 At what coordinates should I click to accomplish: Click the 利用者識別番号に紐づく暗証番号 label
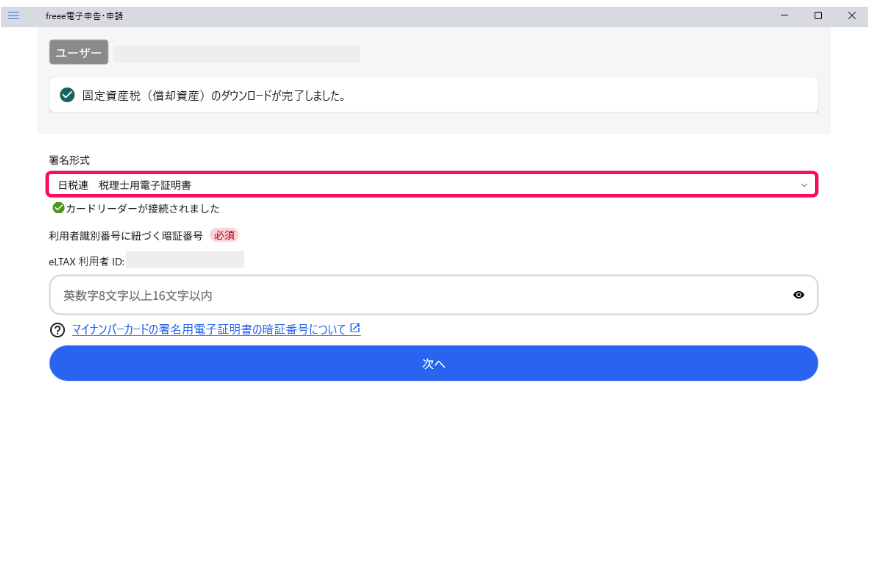point(126,236)
